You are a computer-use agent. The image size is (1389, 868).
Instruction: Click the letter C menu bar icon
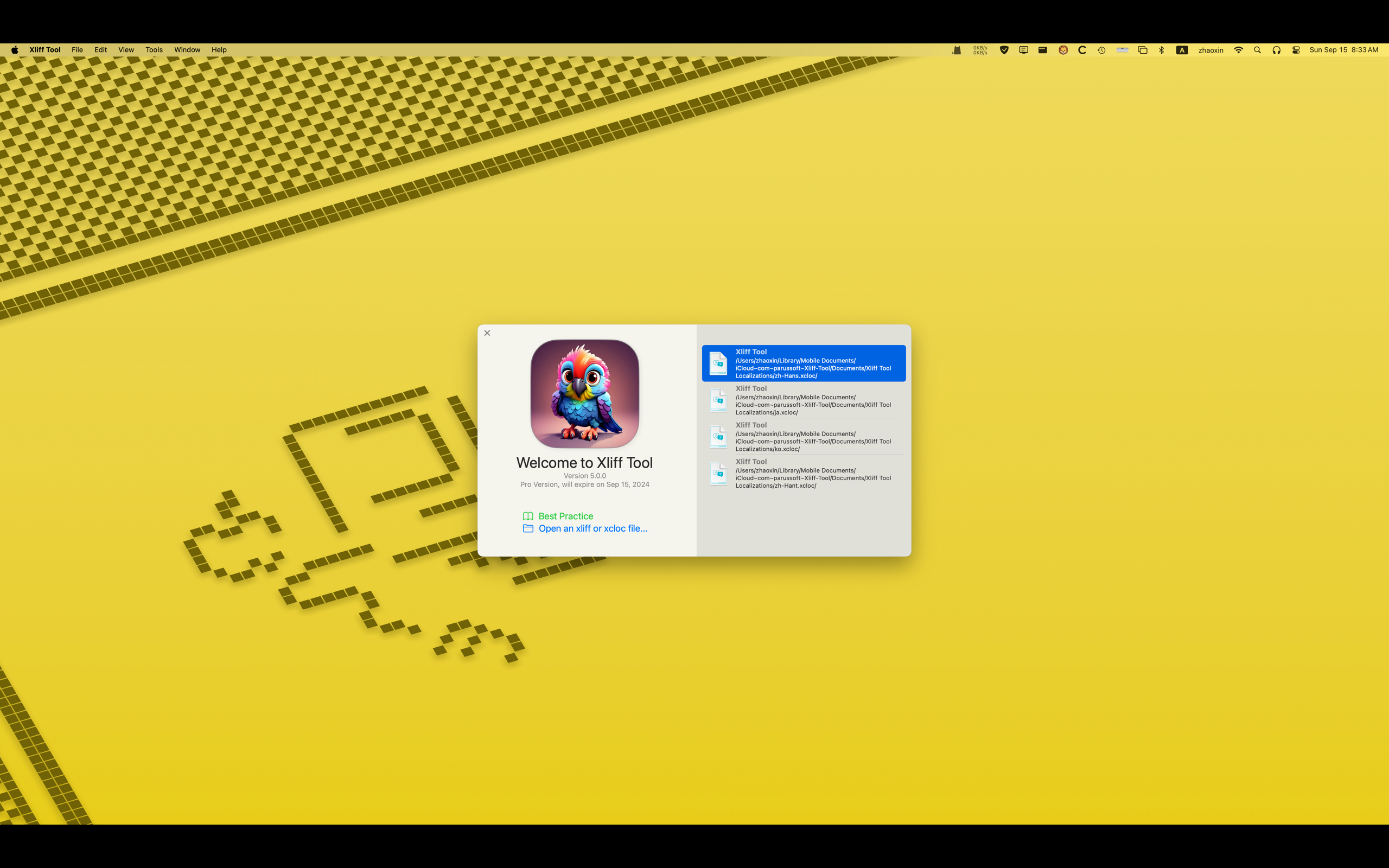[x=1082, y=50]
